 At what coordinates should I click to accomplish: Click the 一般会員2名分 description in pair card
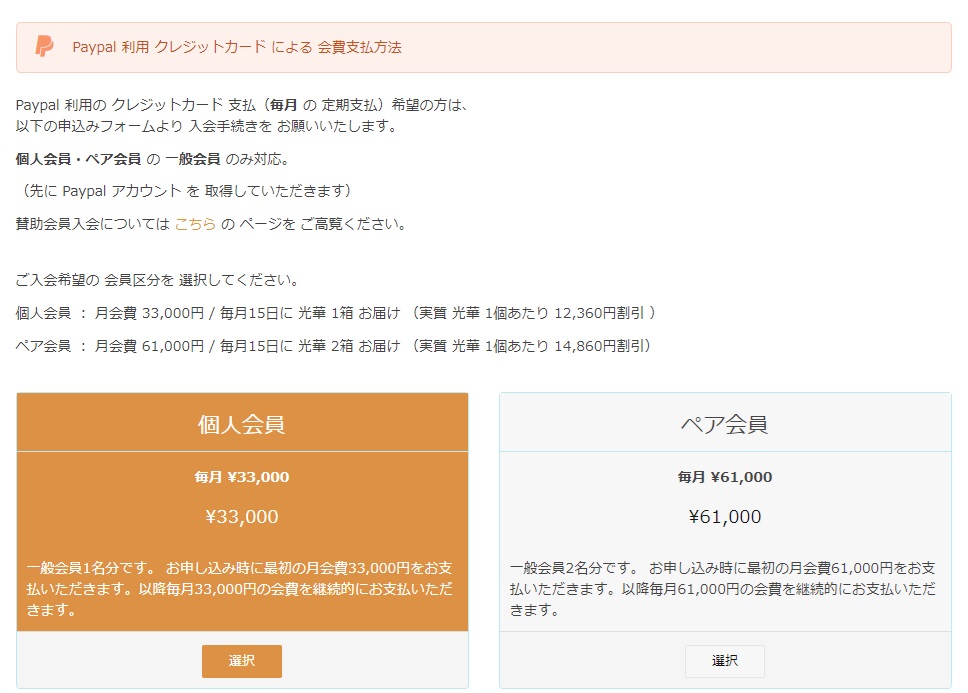point(724,588)
